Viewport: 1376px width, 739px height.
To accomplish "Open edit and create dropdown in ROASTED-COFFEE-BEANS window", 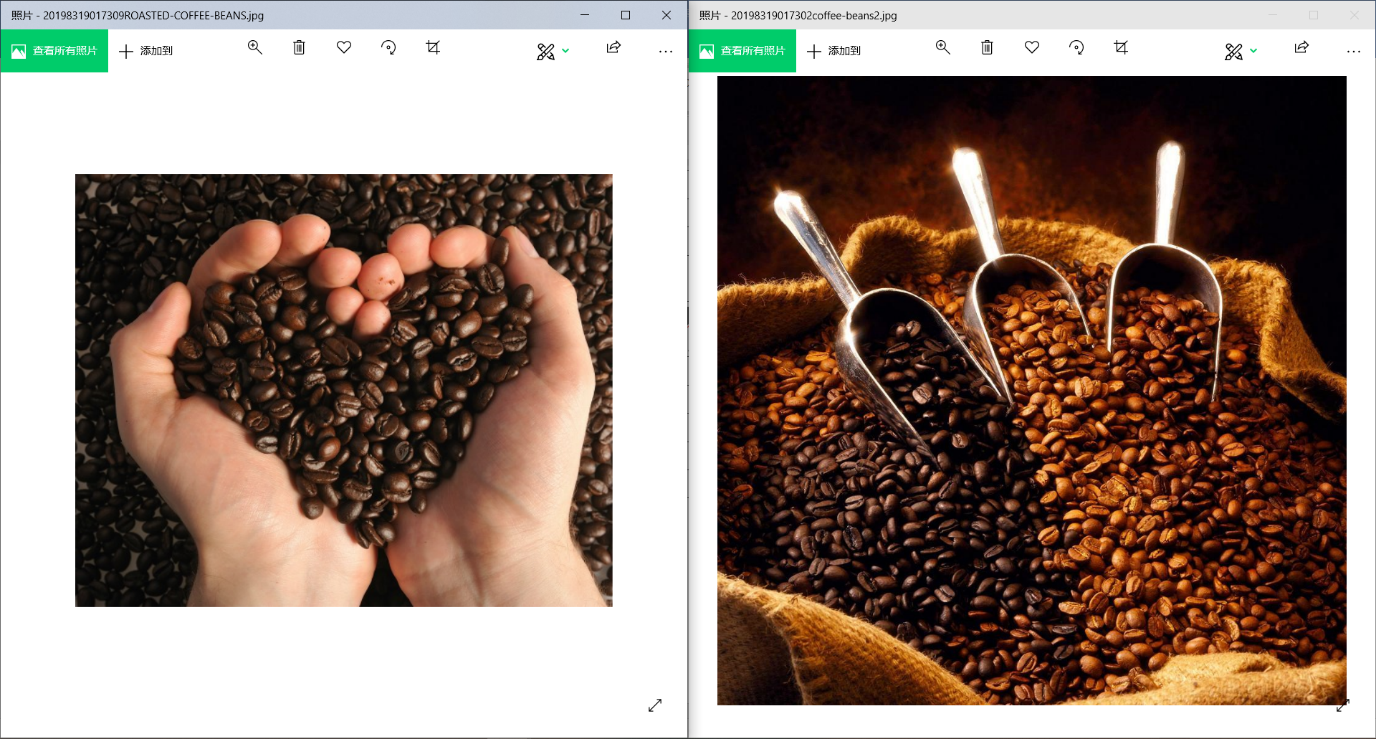I will click(553, 51).
